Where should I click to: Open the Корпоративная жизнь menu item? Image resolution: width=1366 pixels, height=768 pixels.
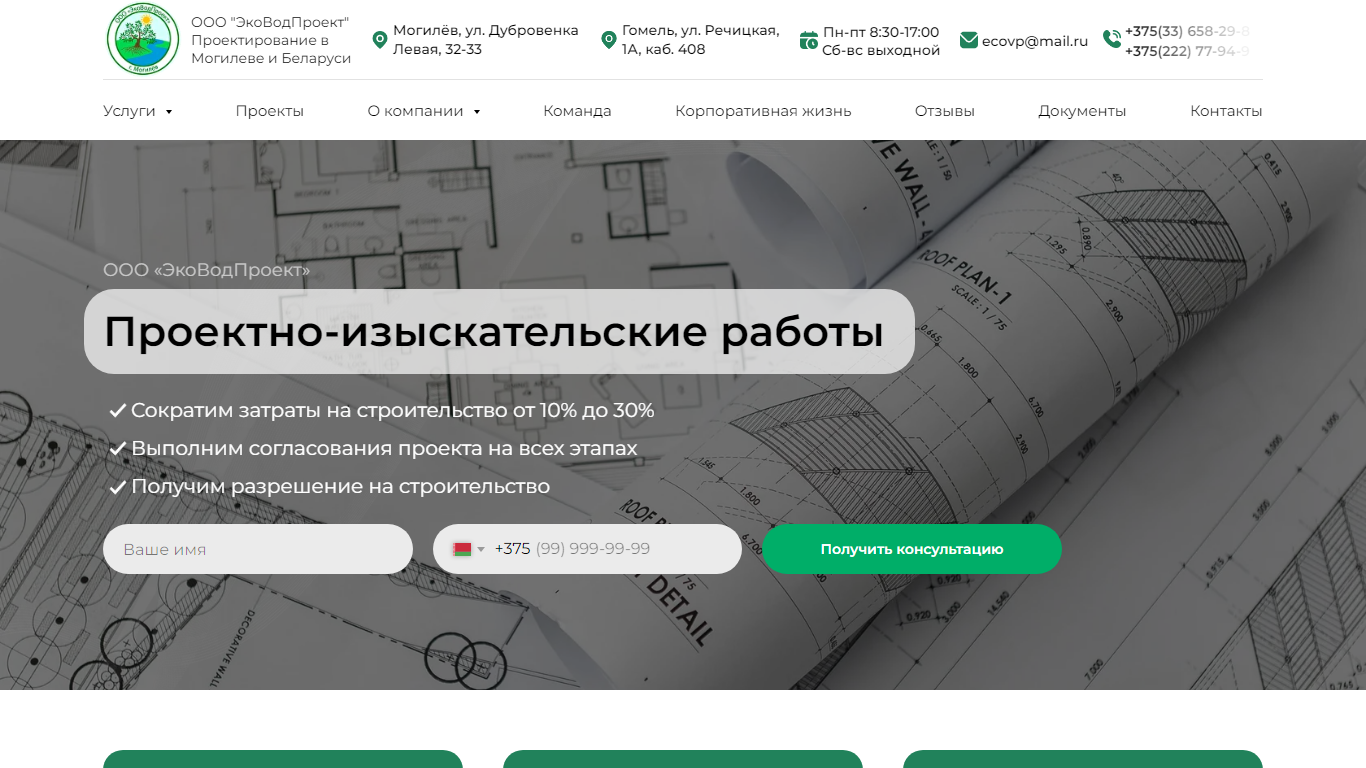tap(763, 111)
